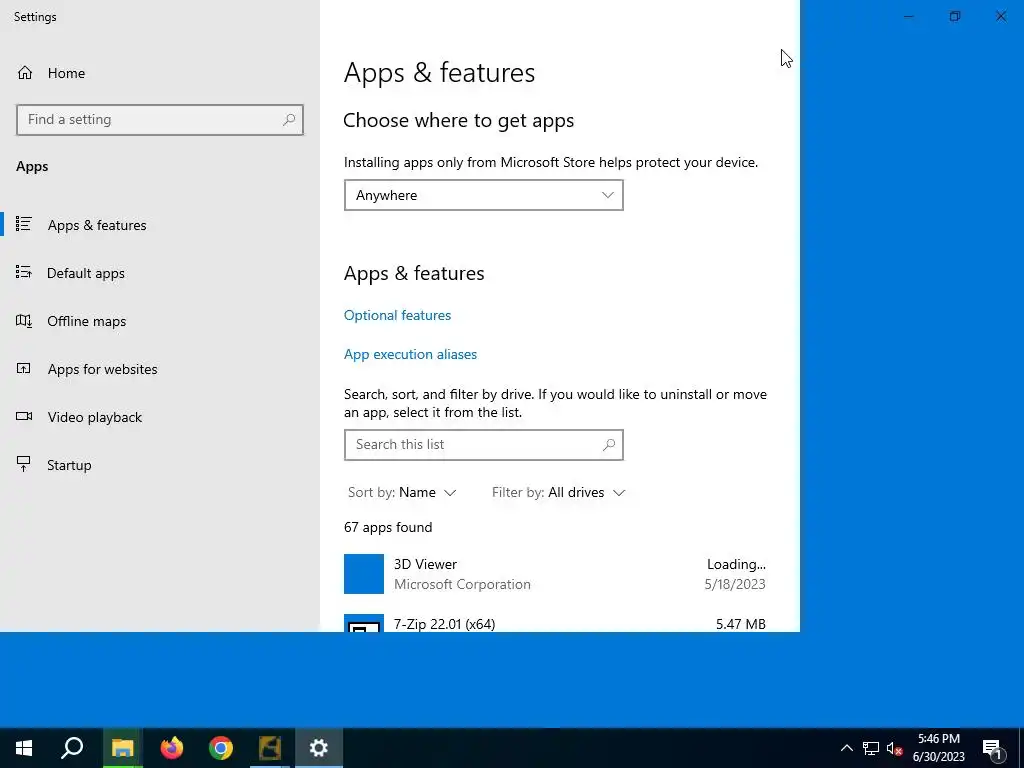
Task: Select the 7-Zip 22.01 (x64) entry
Action: coord(555,622)
